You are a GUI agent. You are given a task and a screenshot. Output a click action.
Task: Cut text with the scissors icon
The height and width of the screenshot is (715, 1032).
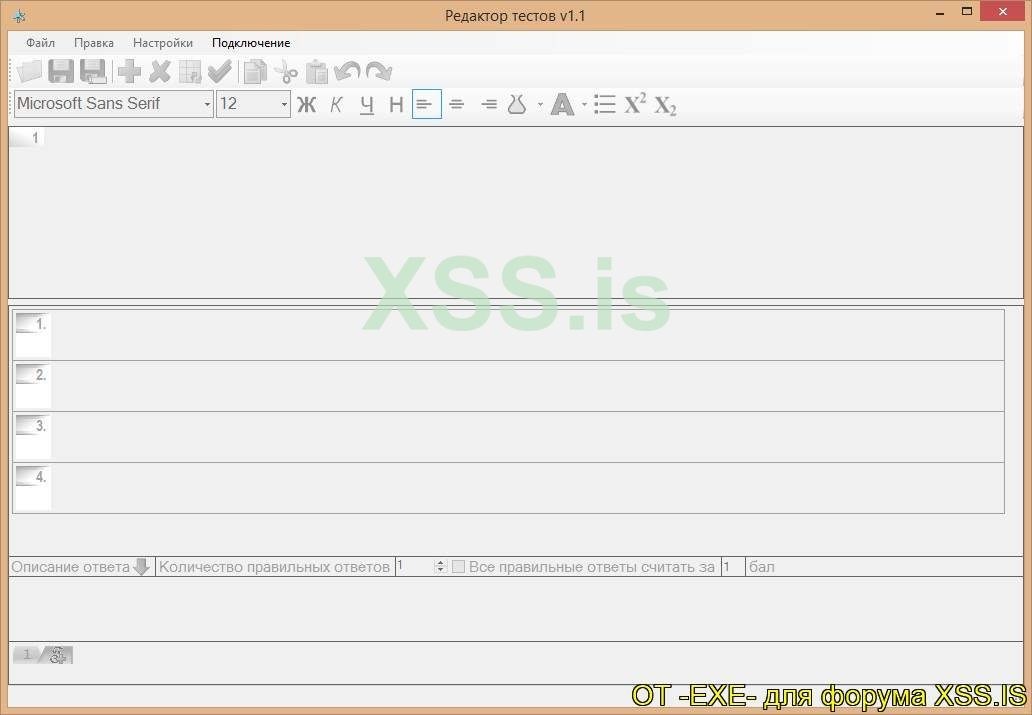click(286, 70)
